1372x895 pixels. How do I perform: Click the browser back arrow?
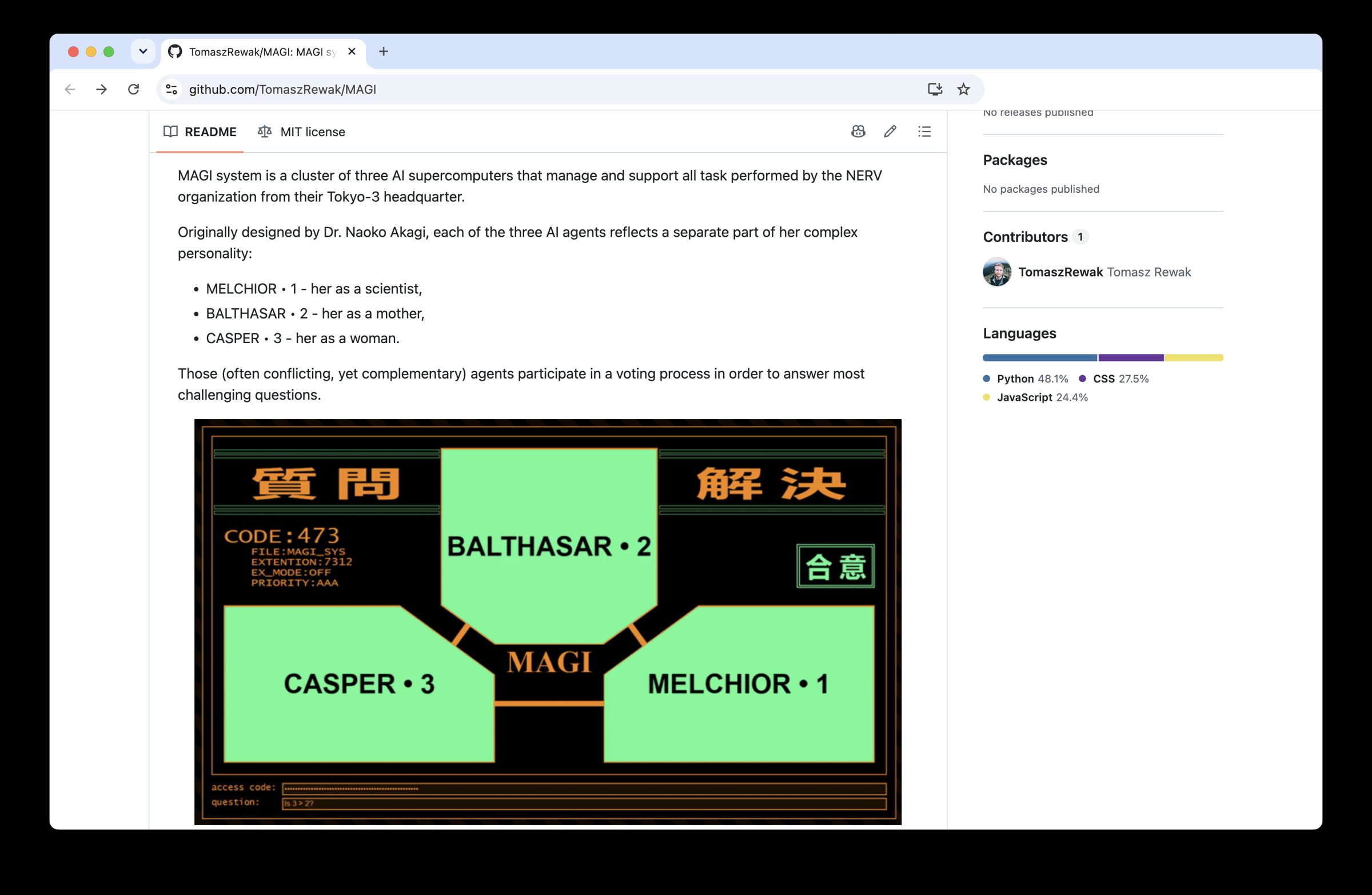[70, 89]
